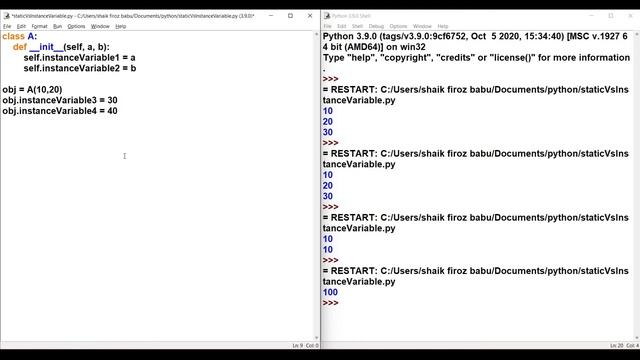Open Options menu in editor window
This screenshot has height=360, width=640.
(76, 26)
